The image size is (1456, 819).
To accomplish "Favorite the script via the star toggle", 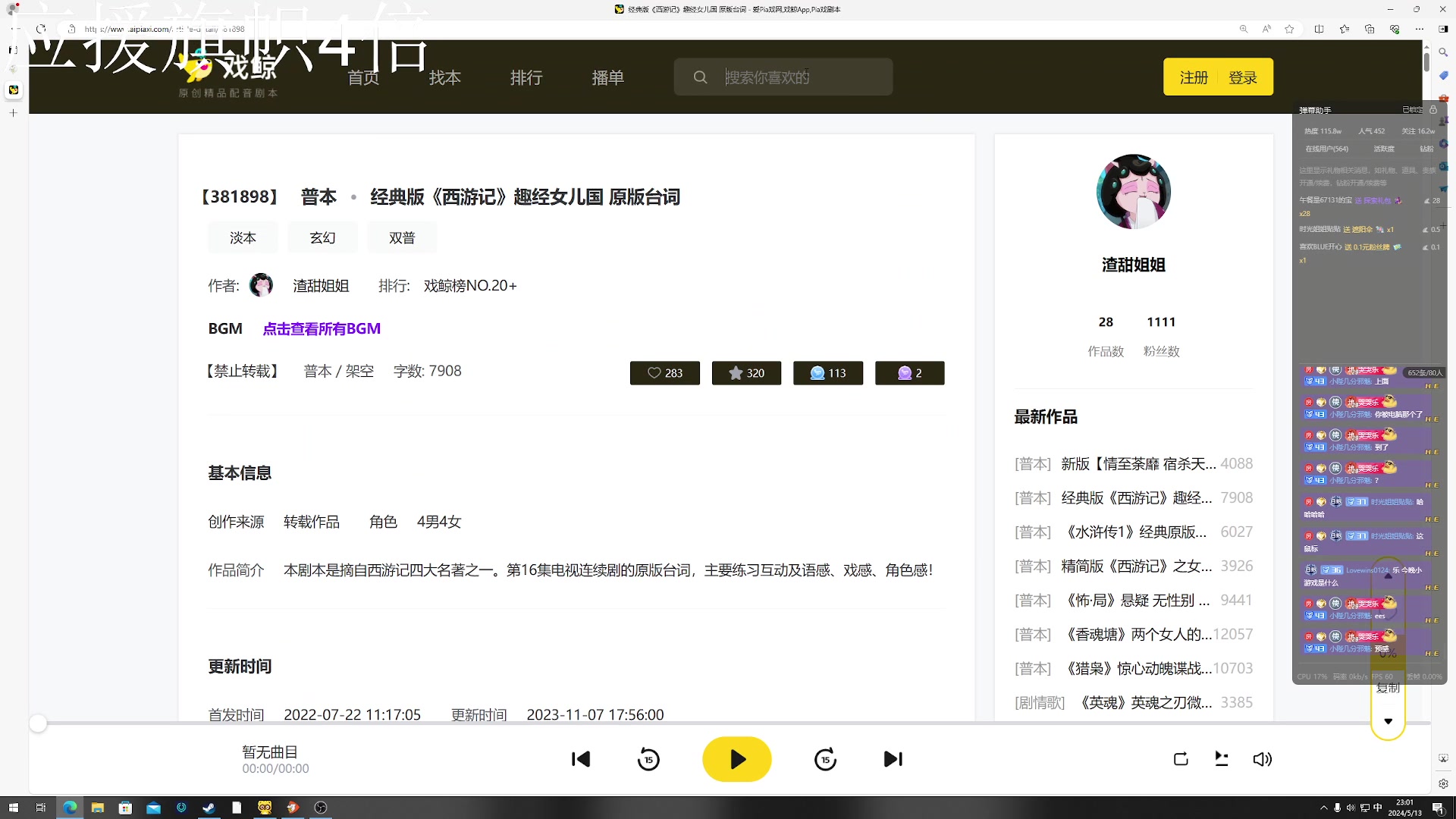I will (746, 372).
